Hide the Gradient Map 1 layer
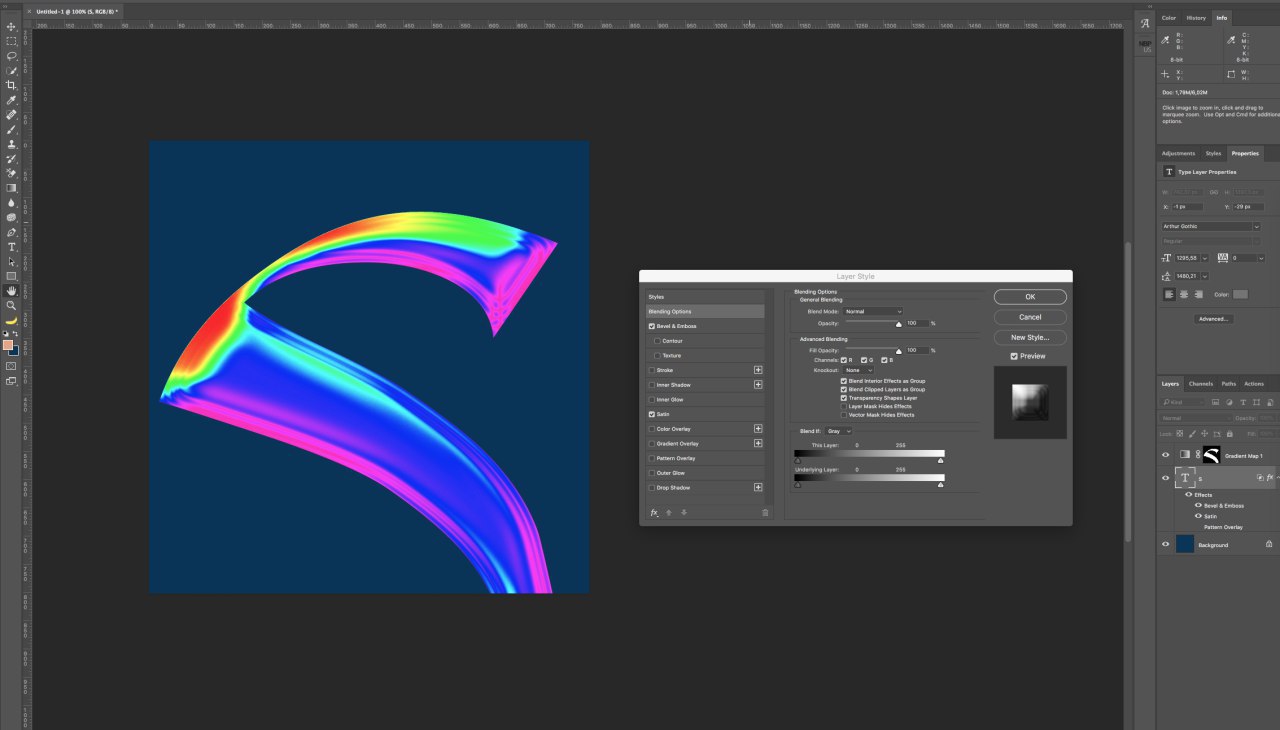Screen dimensions: 1280x730 click(1165, 455)
